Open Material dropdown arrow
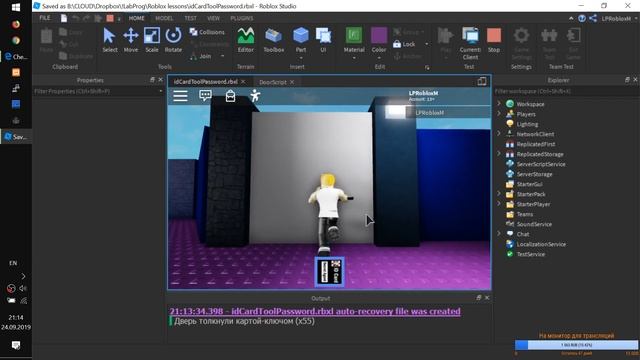This screenshot has height=360, width=640. pyautogui.click(x=354, y=58)
